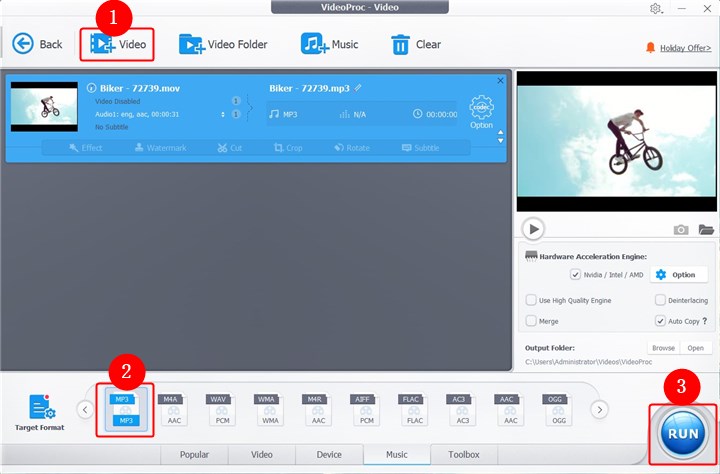Select the M4R AAC ringtone preset

pyautogui.click(x=317, y=409)
